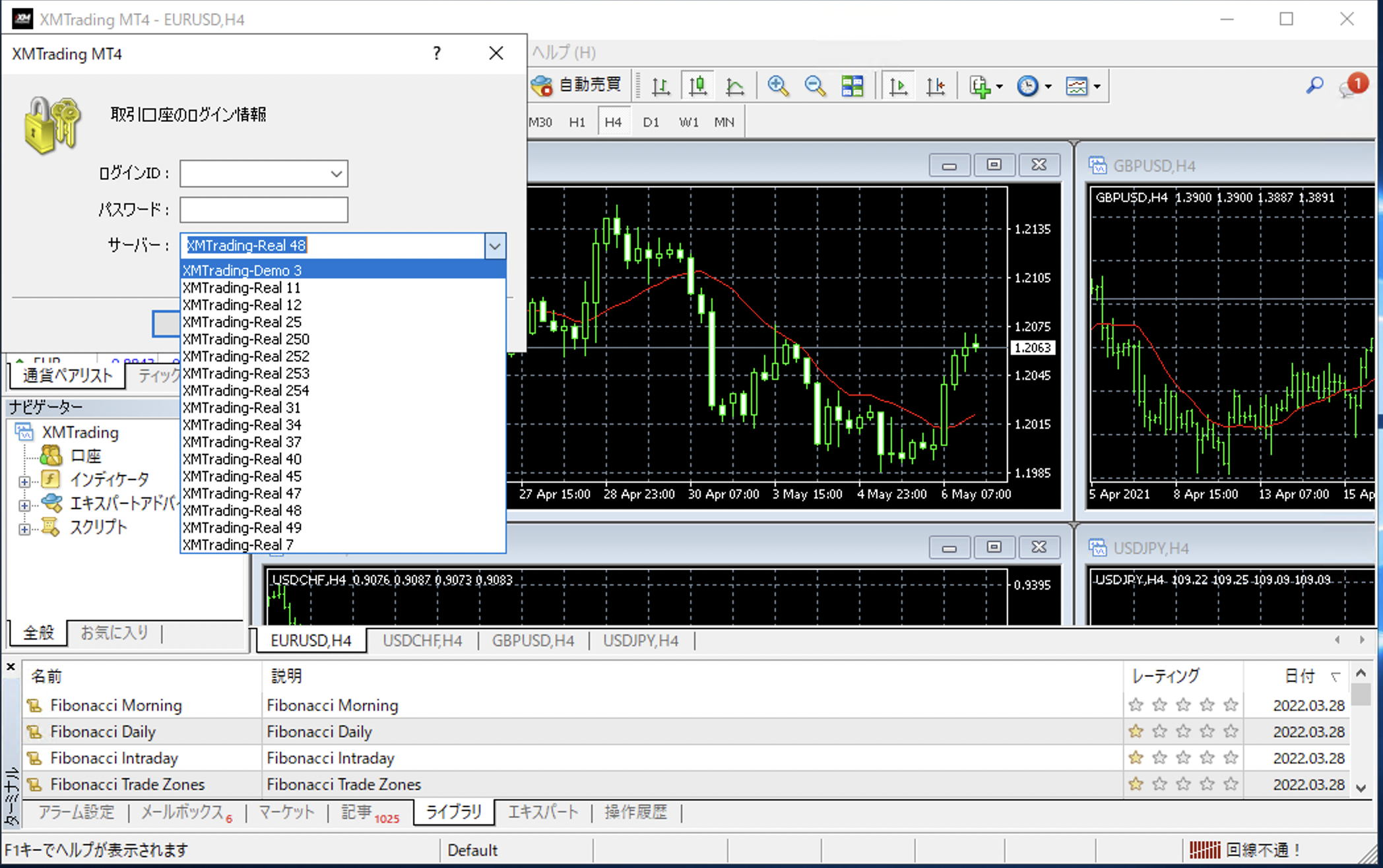
Task: Click the login dialog help question mark
Action: [436, 53]
